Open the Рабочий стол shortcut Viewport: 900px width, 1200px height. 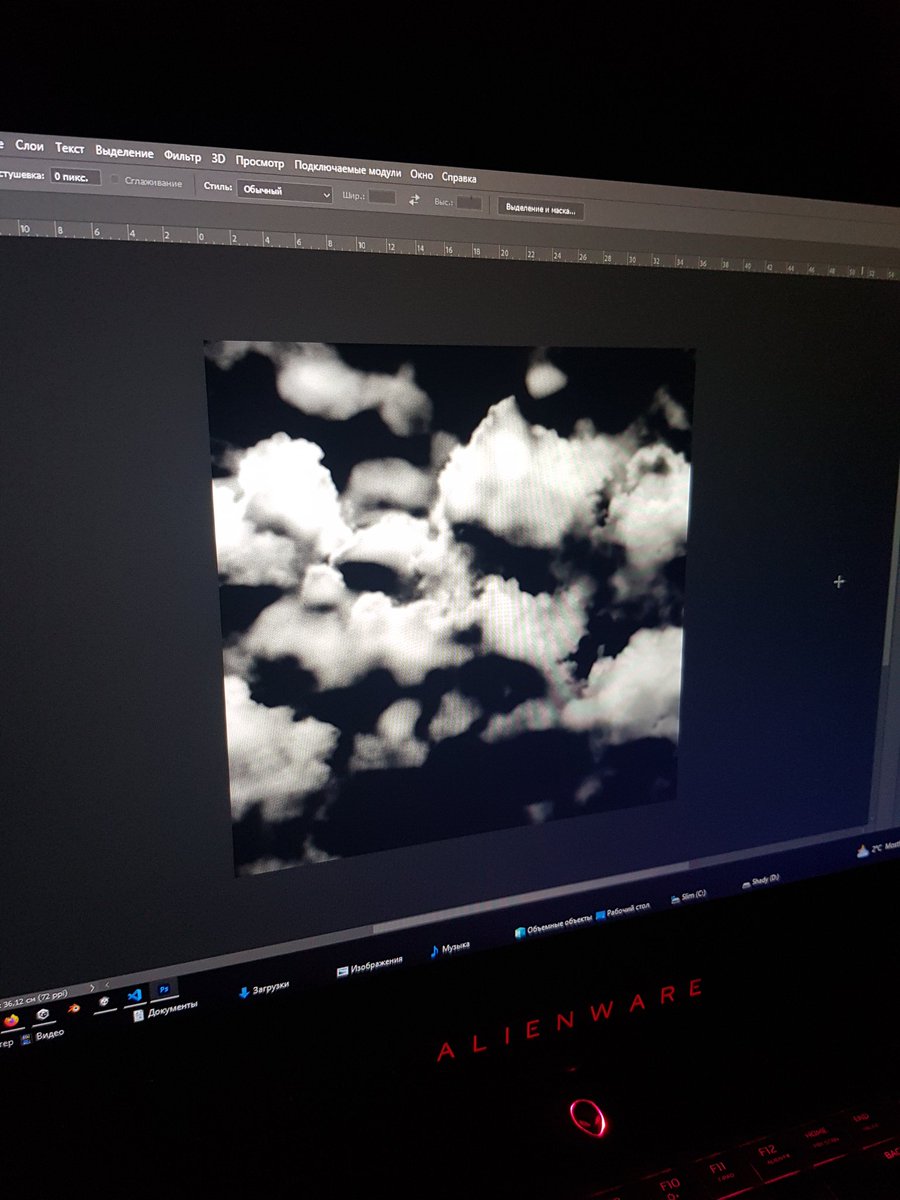623,911
